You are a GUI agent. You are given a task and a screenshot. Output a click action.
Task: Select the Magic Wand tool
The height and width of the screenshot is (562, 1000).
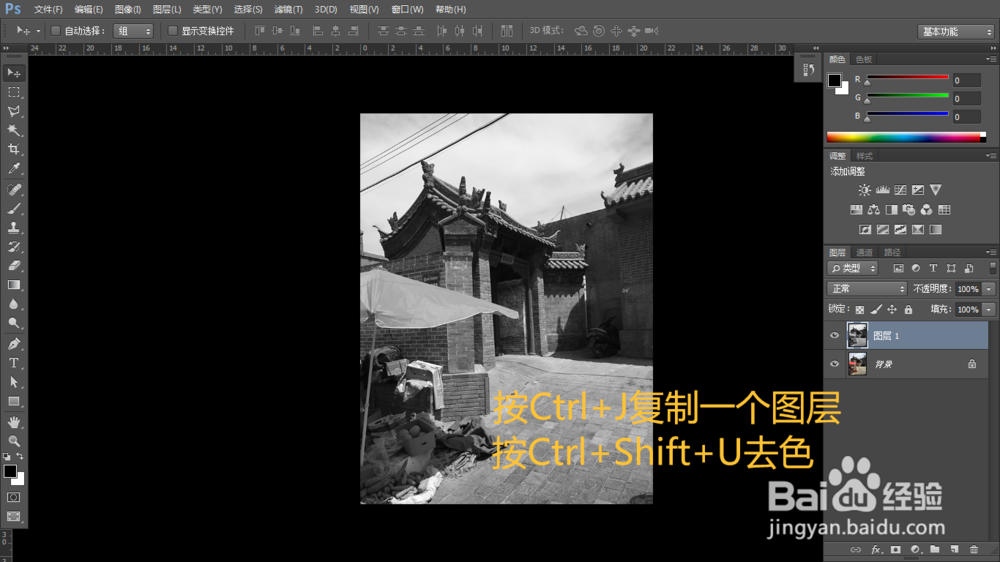coord(13,130)
